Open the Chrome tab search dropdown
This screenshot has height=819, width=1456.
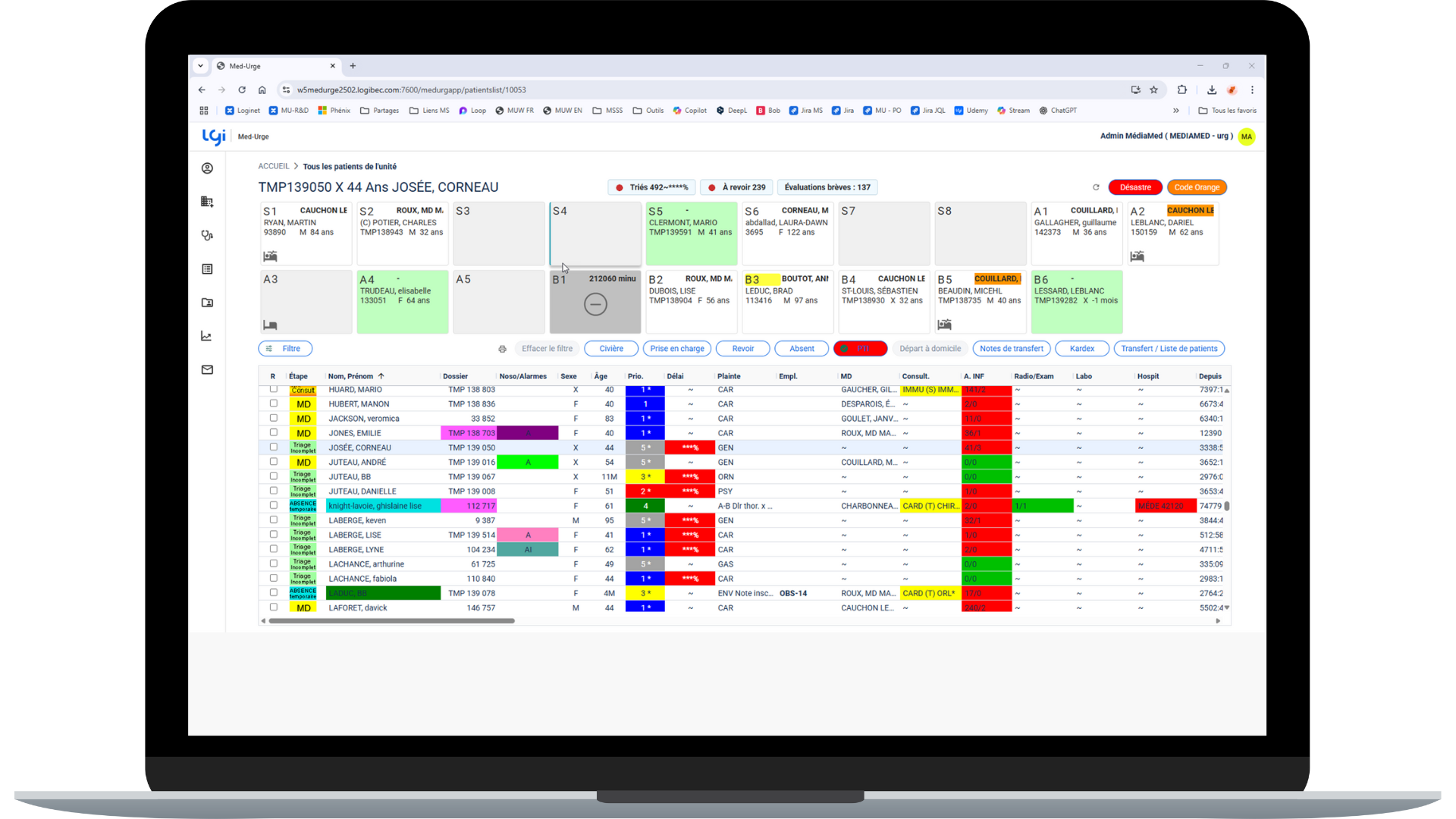[200, 66]
